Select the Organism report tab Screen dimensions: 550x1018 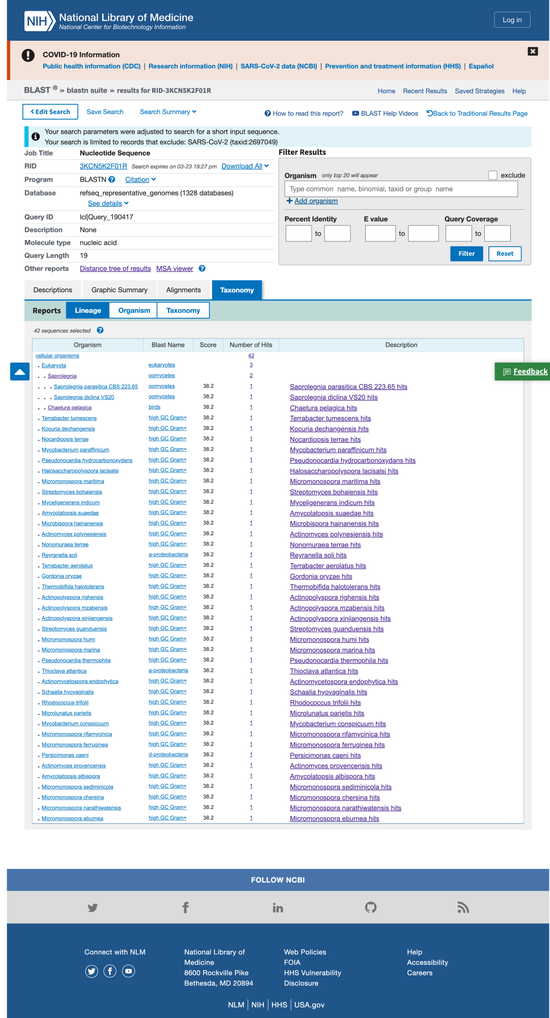click(x=134, y=310)
